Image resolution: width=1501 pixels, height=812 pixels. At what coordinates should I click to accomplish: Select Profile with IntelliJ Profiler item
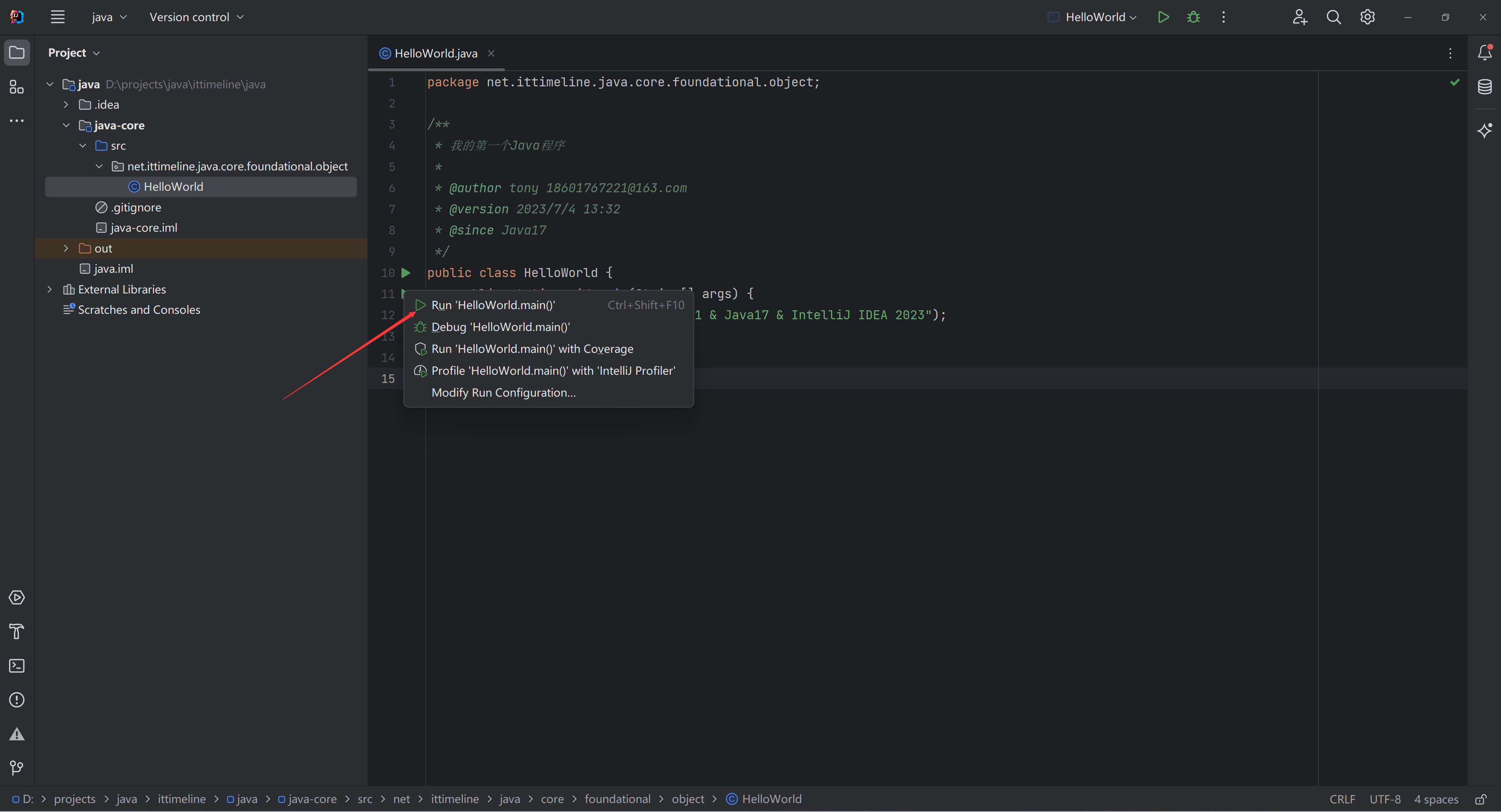[x=548, y=371]
